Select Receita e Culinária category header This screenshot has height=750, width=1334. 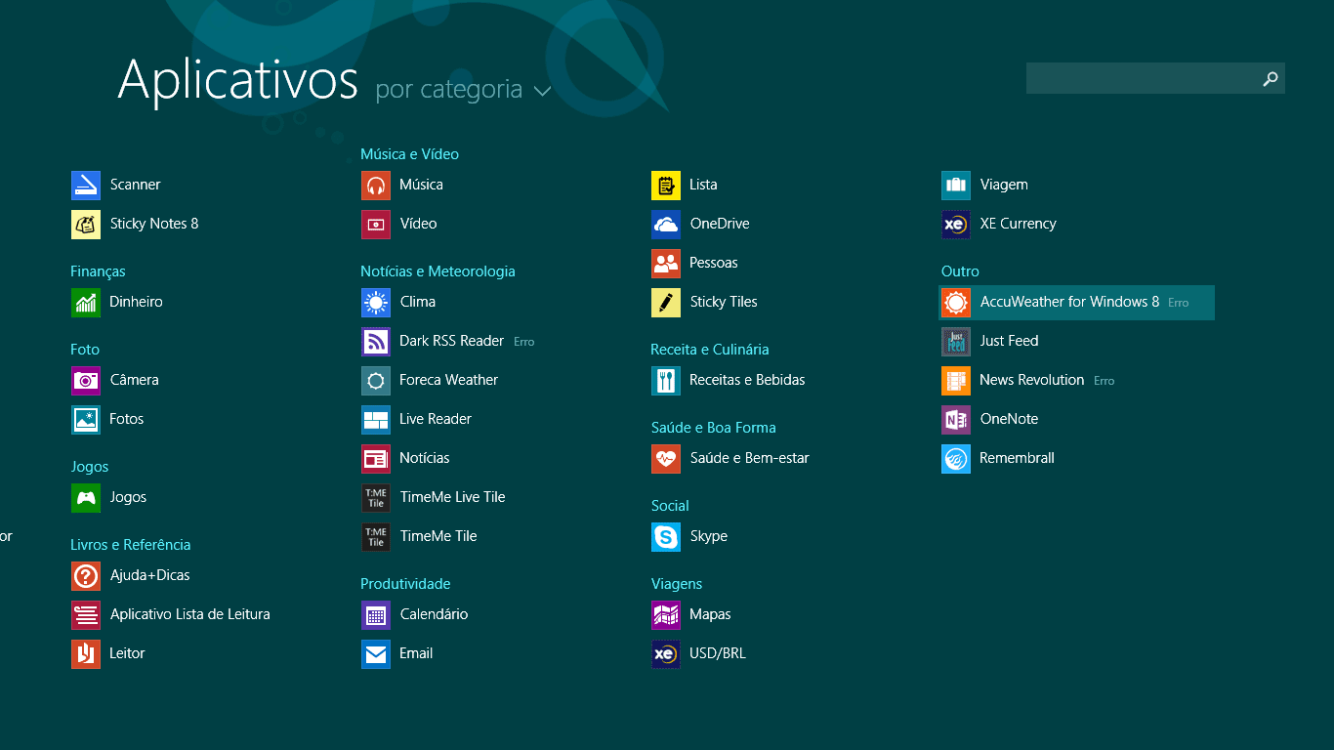coord(710,349)
